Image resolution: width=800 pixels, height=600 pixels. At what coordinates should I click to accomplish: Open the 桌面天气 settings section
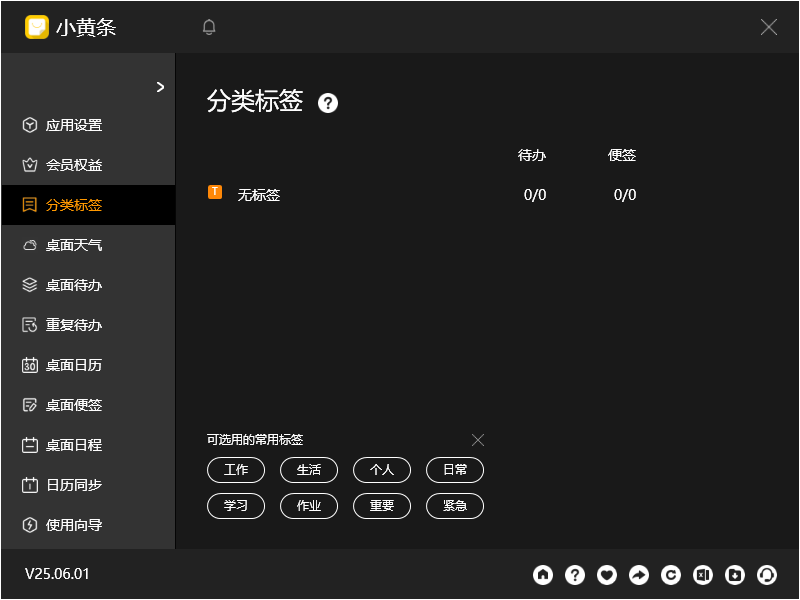point(80,245)
